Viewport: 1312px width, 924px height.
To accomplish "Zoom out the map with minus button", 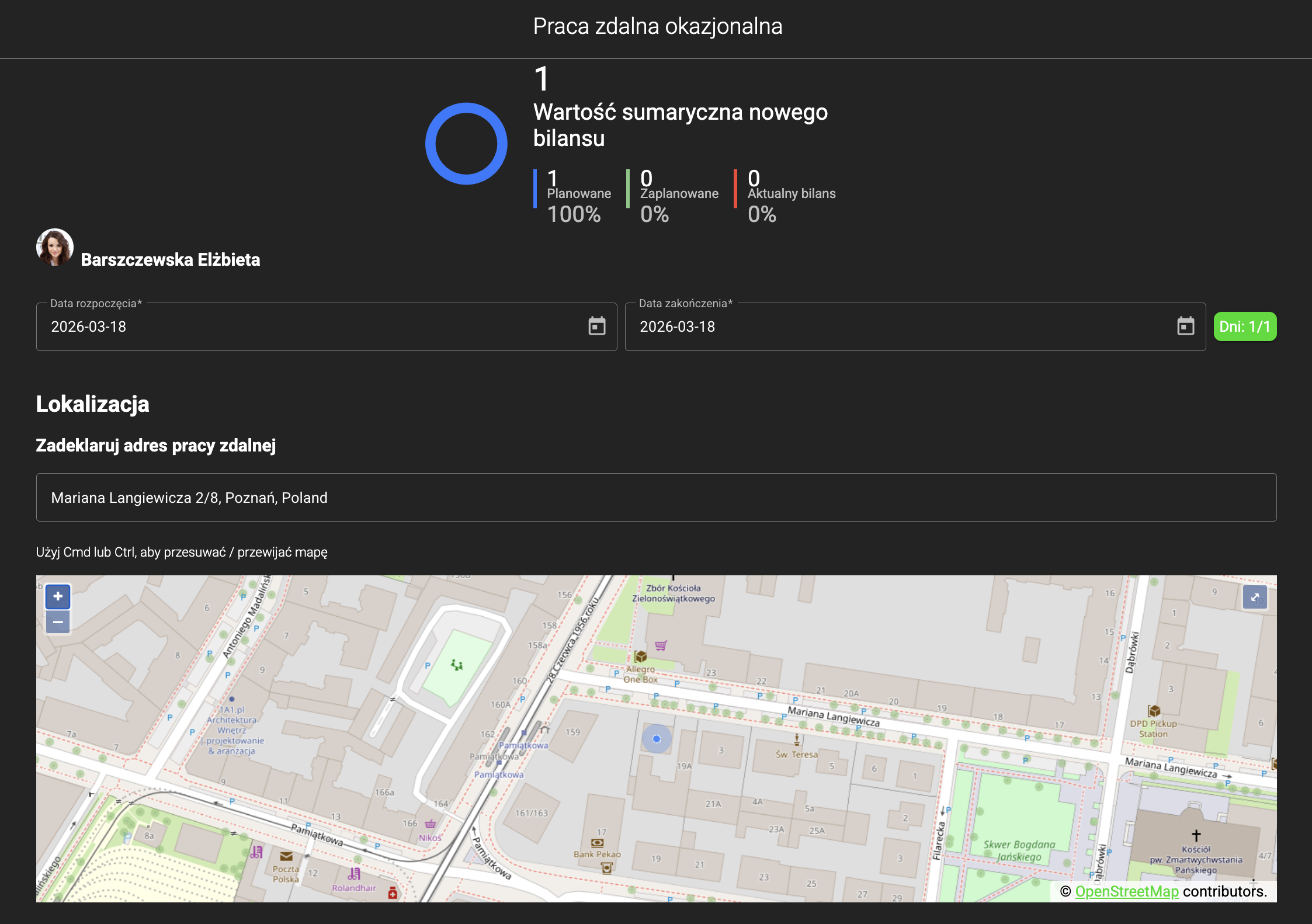I will point(58,622).
